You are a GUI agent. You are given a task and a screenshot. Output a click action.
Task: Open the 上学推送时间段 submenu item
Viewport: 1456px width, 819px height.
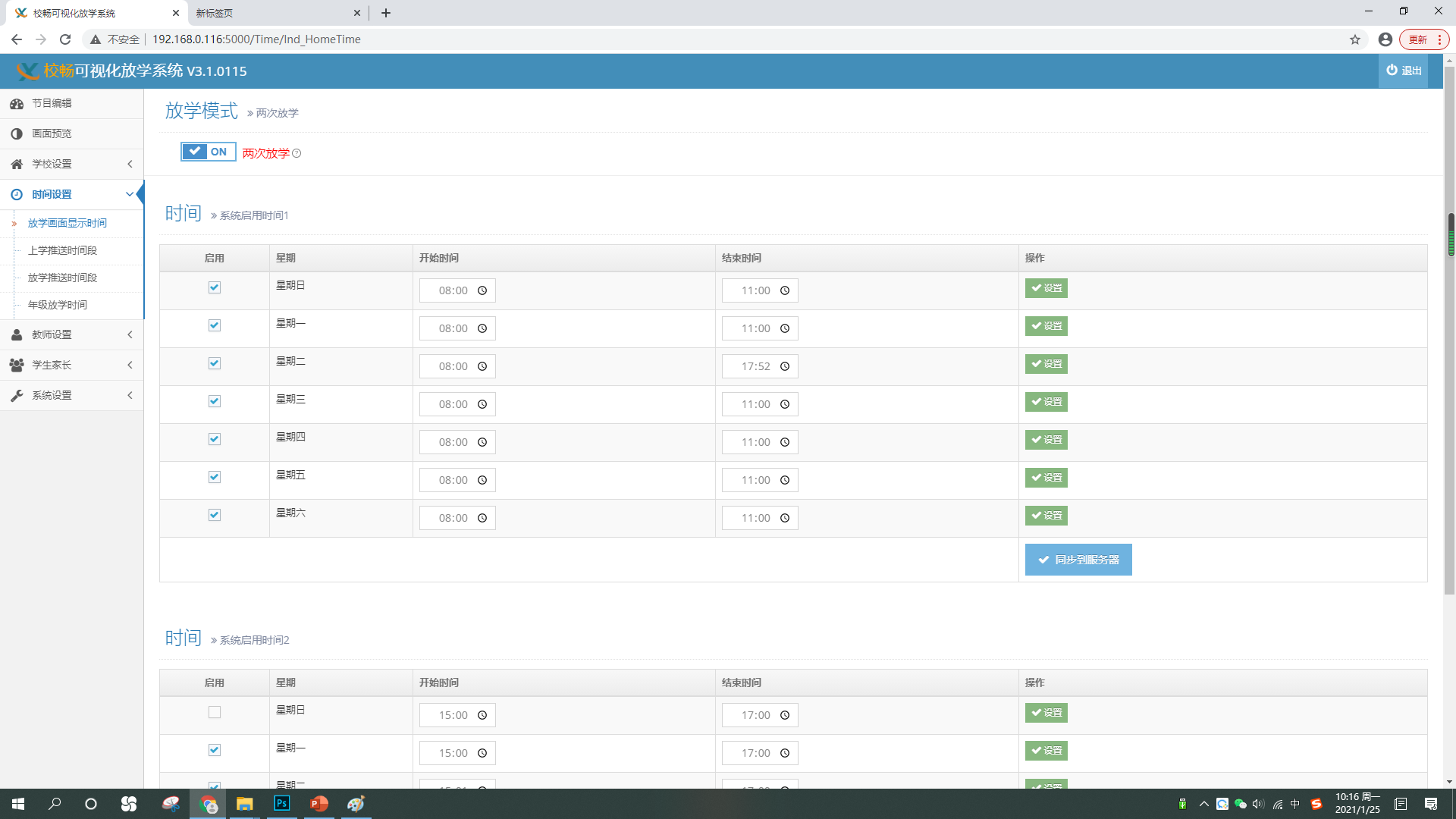(x=62, y=250)
